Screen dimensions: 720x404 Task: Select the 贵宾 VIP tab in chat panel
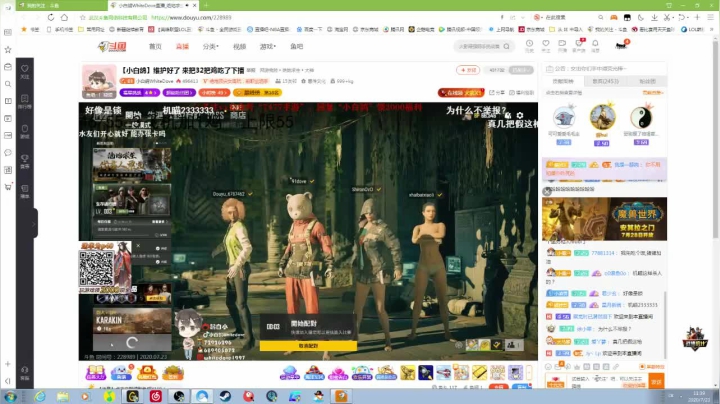(x=605, y=81)
